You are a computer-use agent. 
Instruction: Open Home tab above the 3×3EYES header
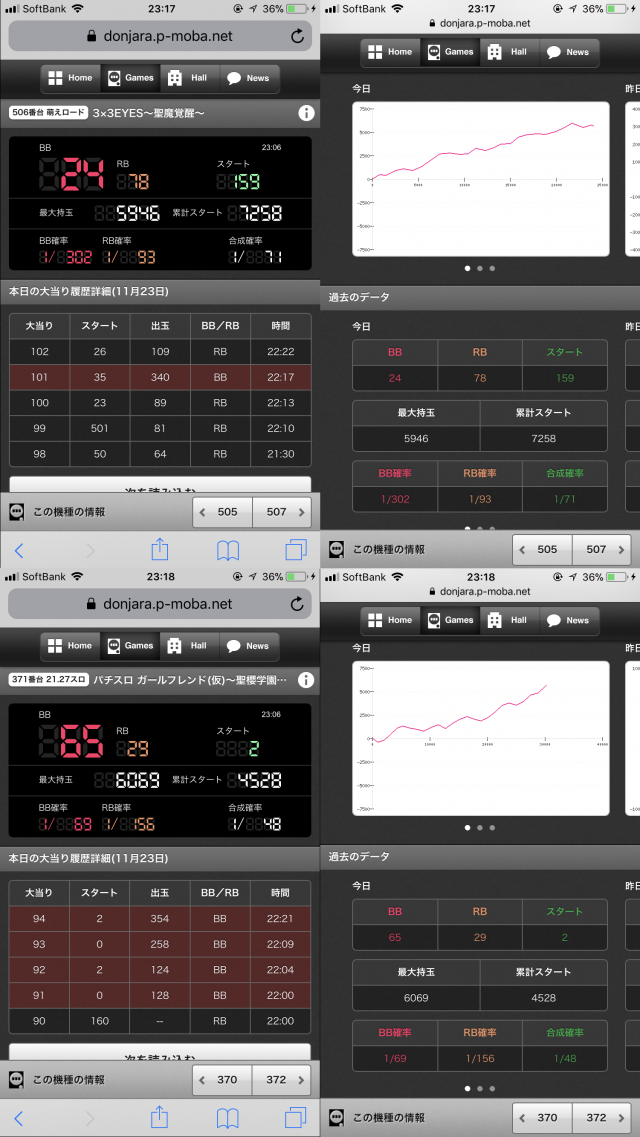pyautogui.click(x=70, y=78)
